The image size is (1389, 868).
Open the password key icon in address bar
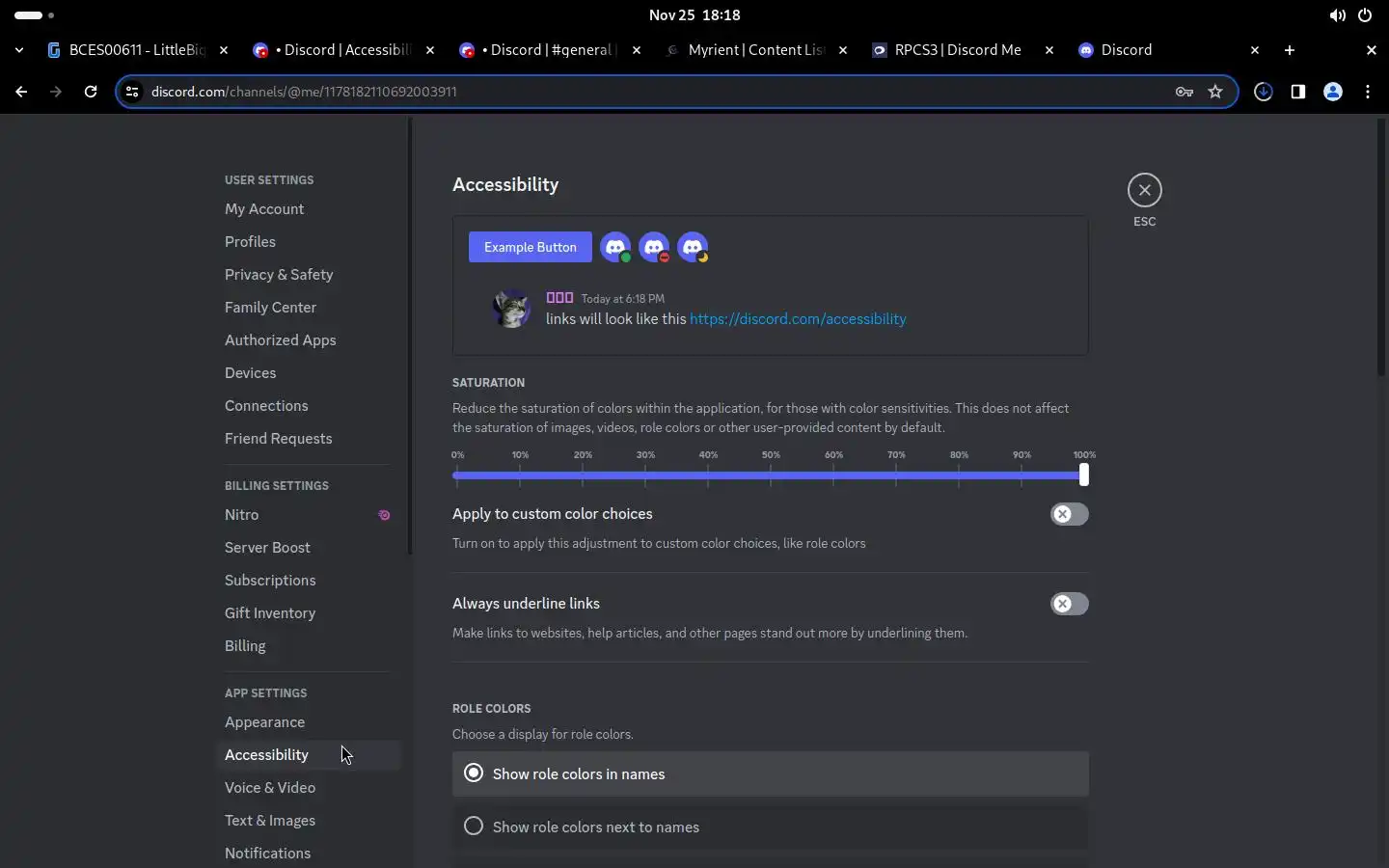[x=1185, y=92]
